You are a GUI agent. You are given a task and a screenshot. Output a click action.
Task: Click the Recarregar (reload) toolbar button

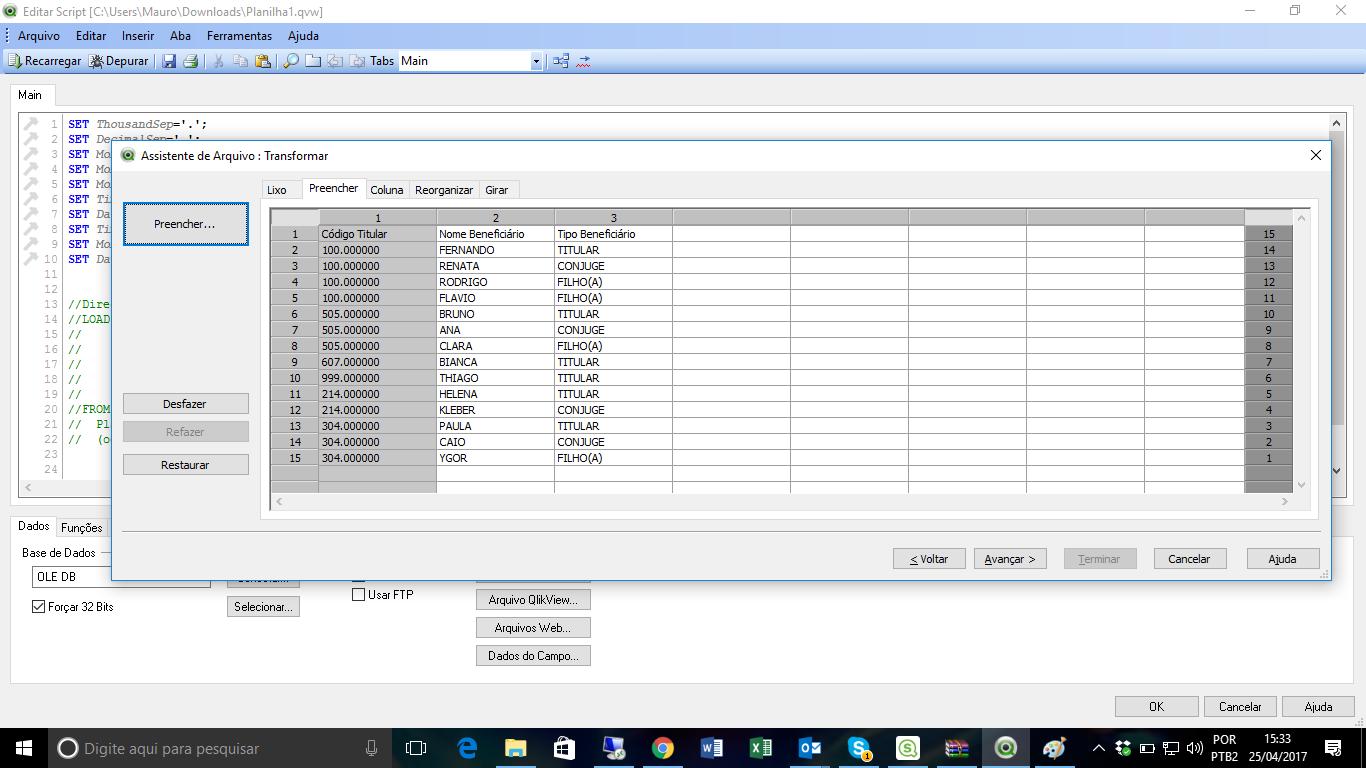[45, 61]
